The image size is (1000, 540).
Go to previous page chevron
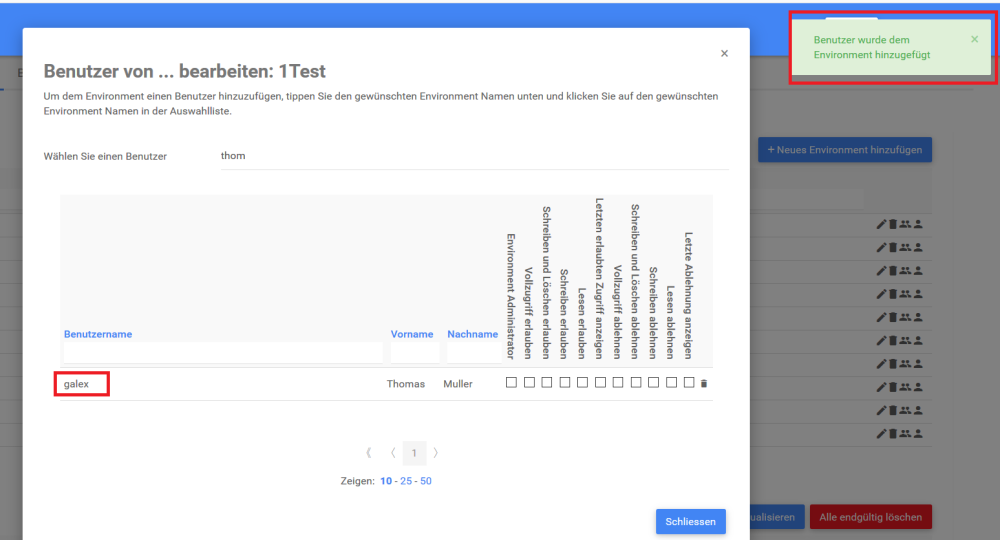tap(393, 453)
